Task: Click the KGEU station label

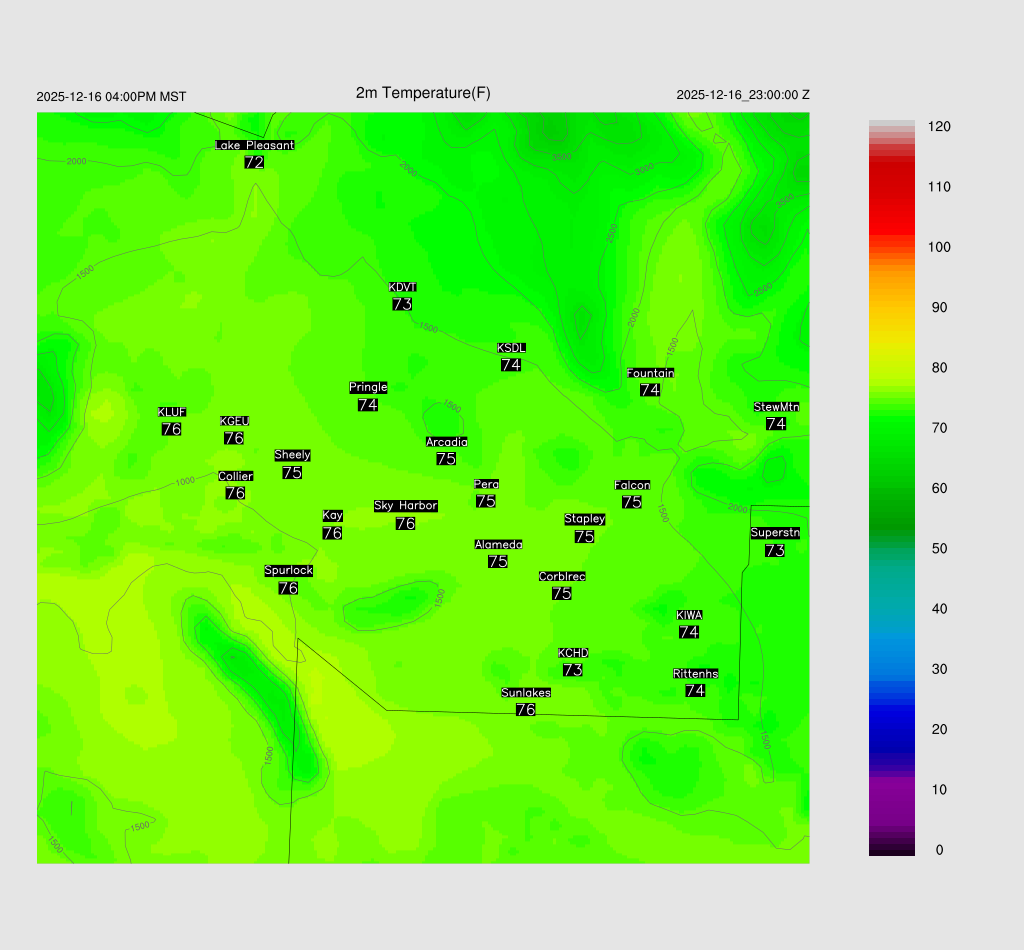Action: pyautogui.click(x=234, y=421)
